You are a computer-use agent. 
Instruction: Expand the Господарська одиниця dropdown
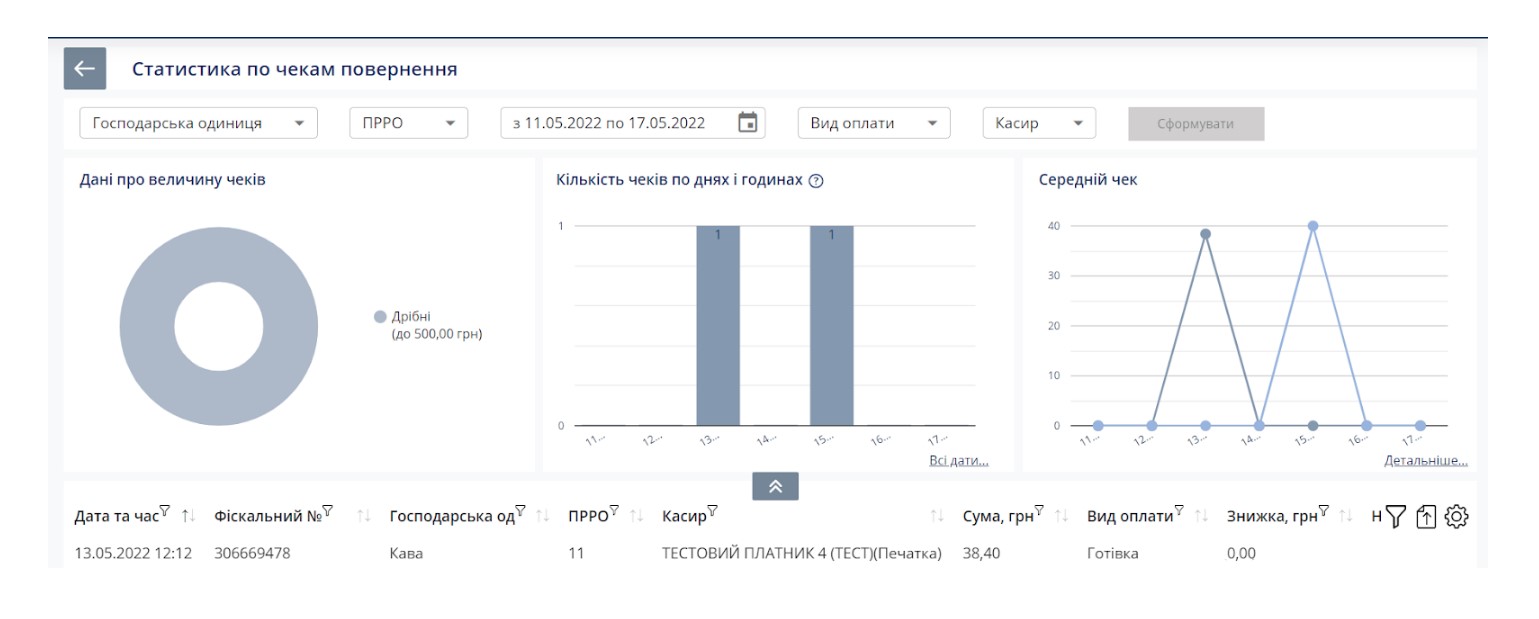coord(198,123)
